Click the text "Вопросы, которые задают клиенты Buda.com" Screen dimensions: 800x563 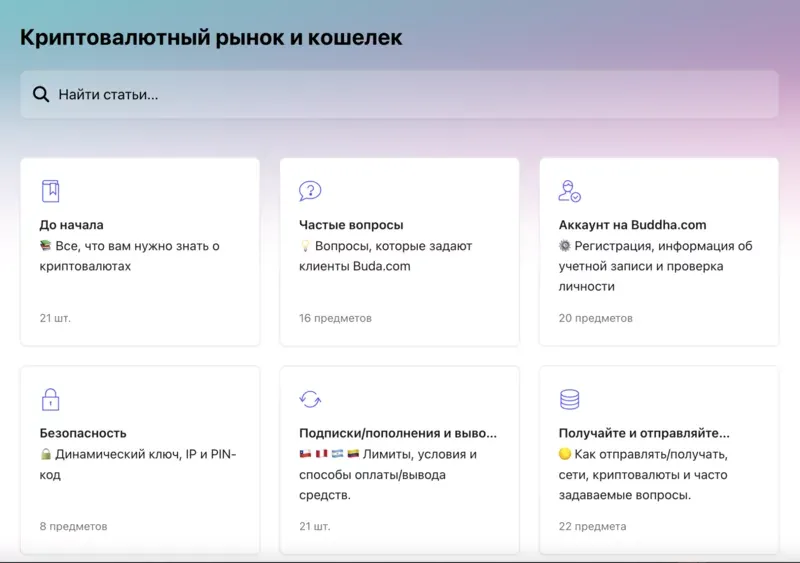point(386,256)
